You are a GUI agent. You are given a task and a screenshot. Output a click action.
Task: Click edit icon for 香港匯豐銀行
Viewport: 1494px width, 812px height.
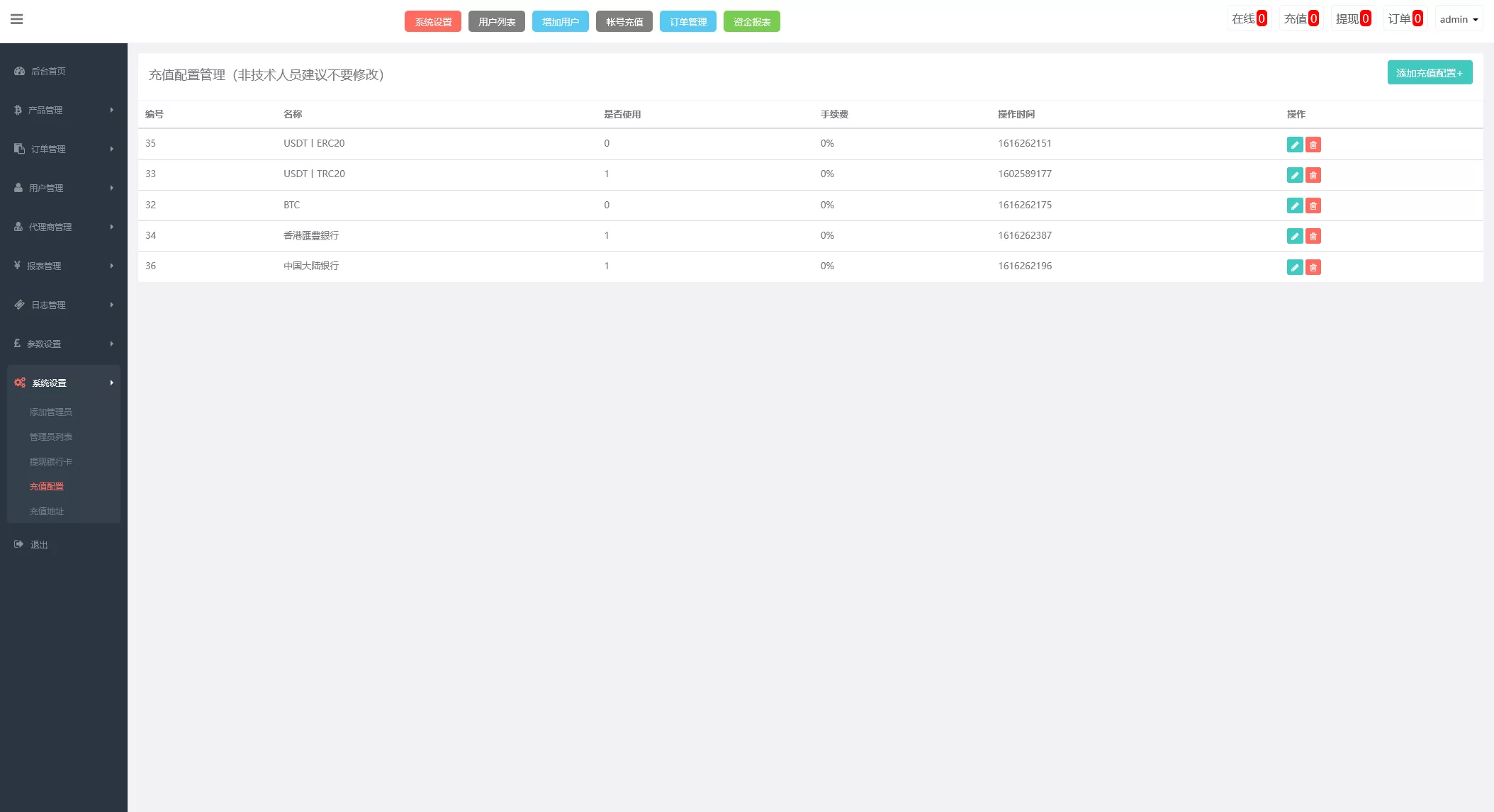pyautogui.click(x=1294, y=236)
